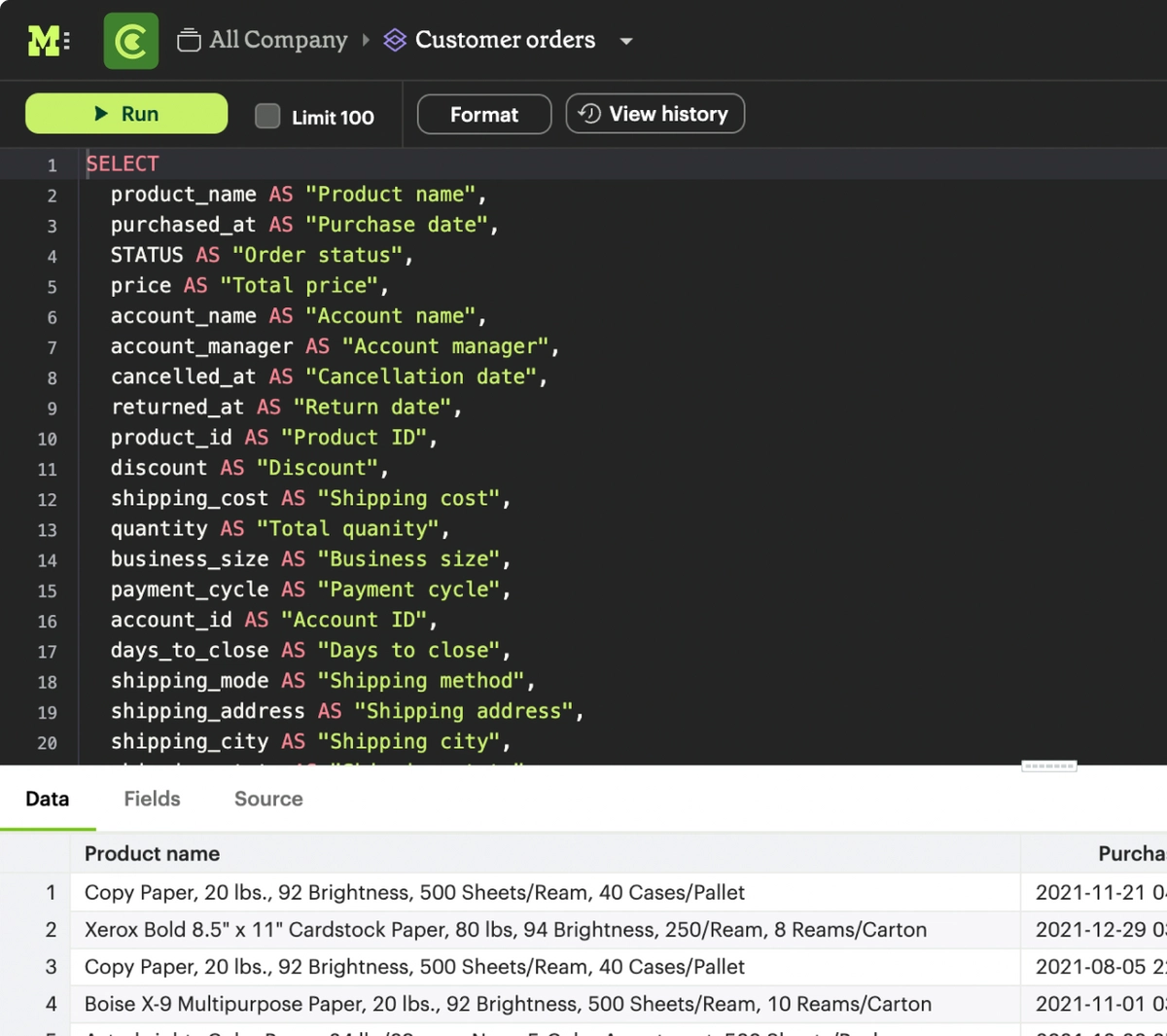Image resolution: width=1167 pixels, height=1036 pixels.
Task: Open the green C collection avatar icon
Action: [131, 39]
